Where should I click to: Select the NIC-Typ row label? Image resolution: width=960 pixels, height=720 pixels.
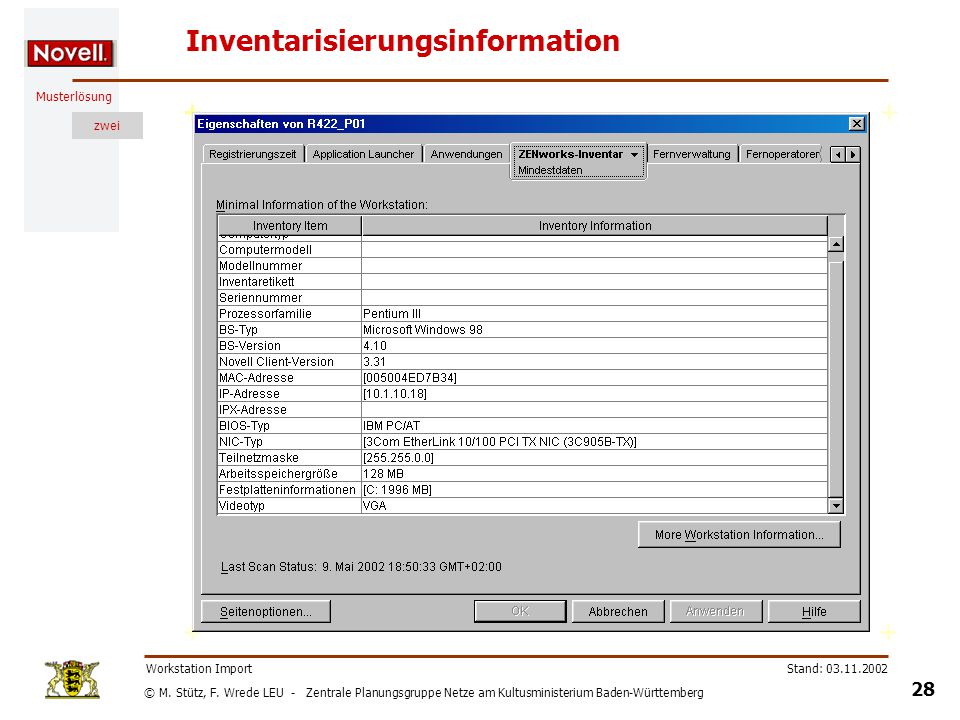(241, 441)
